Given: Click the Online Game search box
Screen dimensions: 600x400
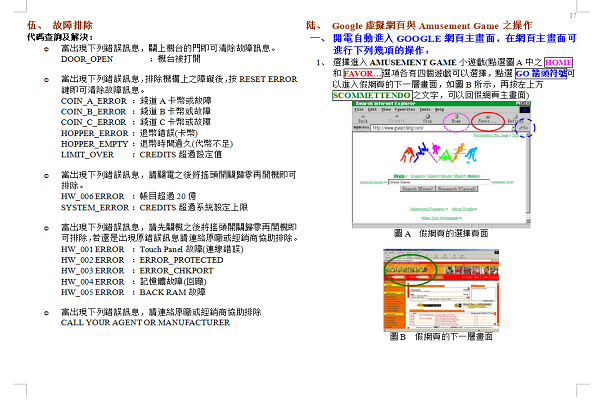Looking at the screenshot, I should pyautogui.click(x=439, y=182).
